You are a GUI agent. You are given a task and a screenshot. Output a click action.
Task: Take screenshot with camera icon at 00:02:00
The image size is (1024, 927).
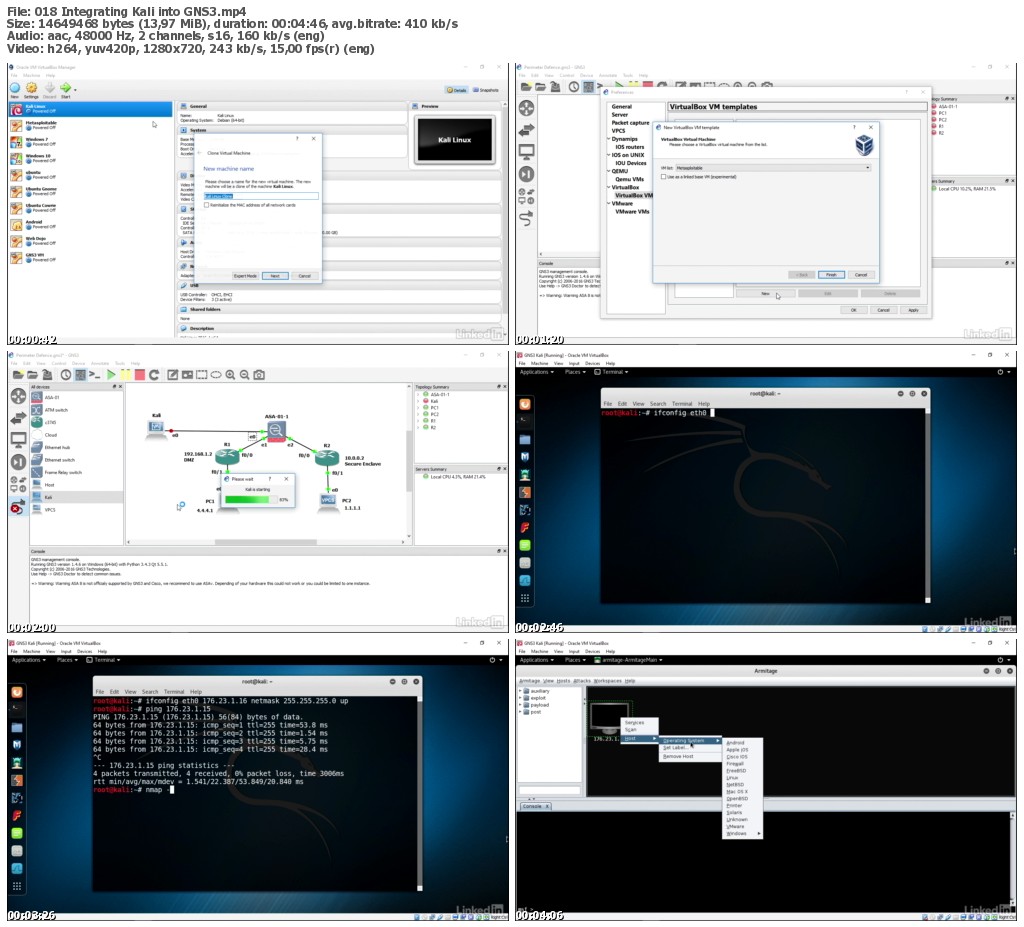pos(259,374)
